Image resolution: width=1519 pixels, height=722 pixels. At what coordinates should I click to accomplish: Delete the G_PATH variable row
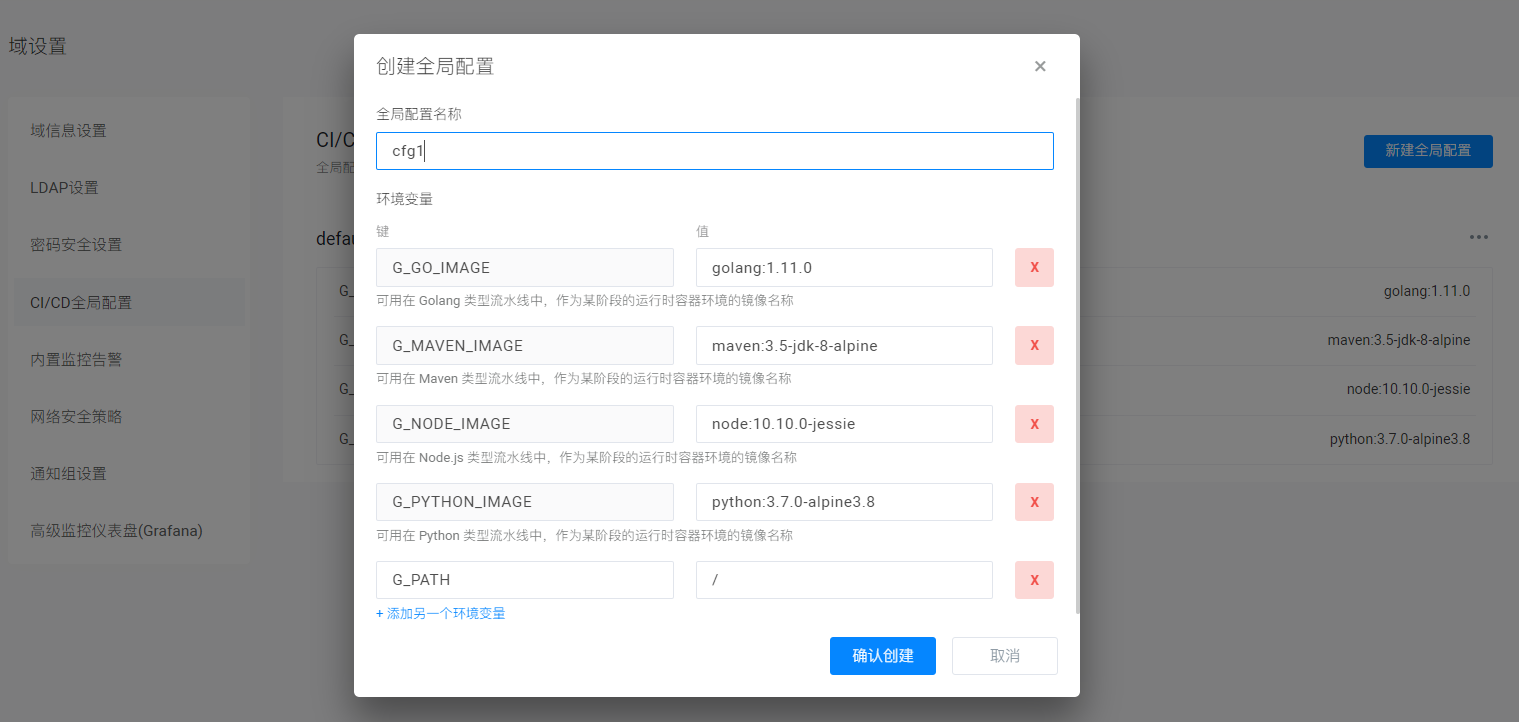pyautogui.click(x=1034, y=580)
